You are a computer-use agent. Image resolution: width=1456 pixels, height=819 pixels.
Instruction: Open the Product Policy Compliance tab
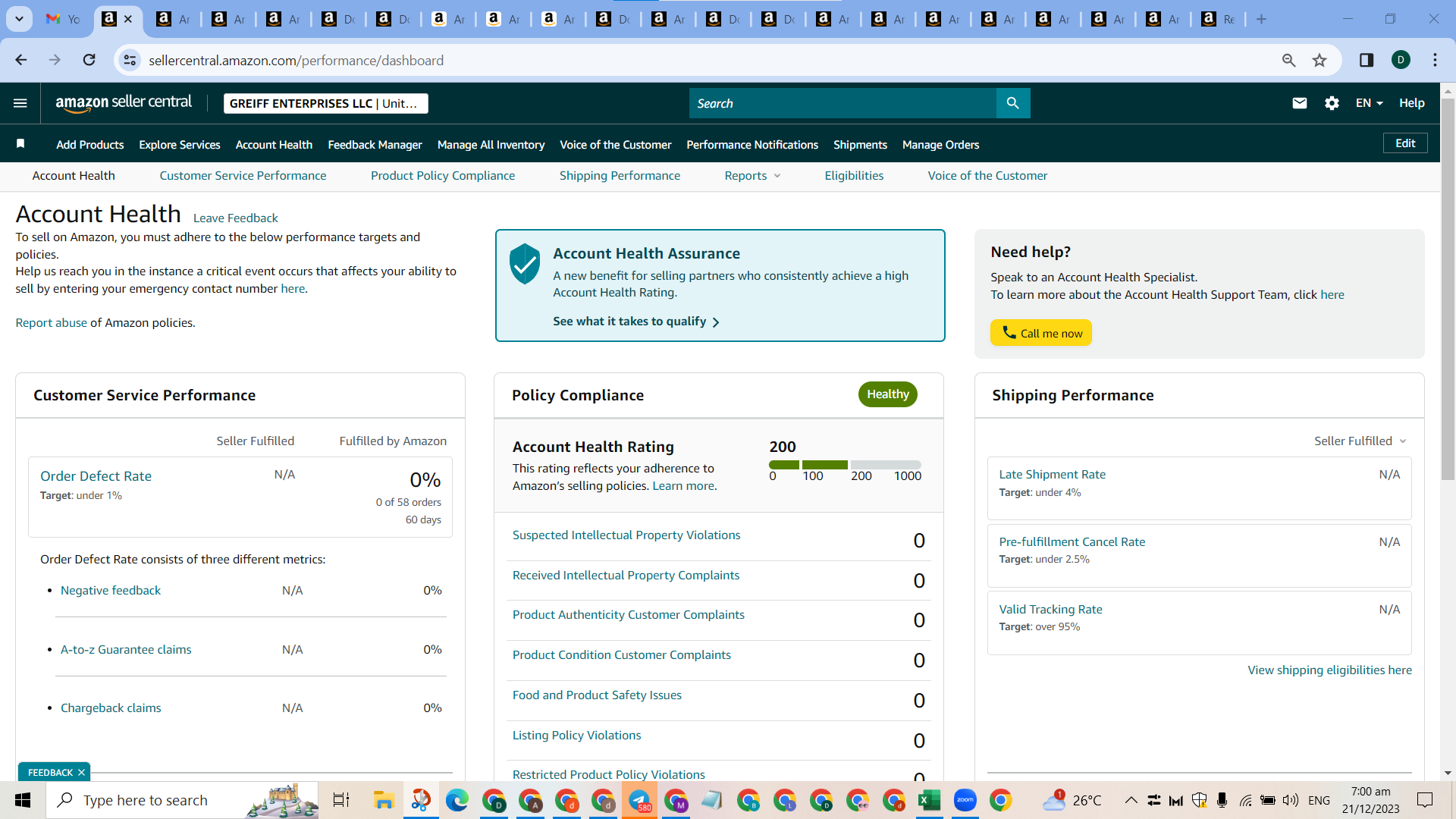(443, 176)
